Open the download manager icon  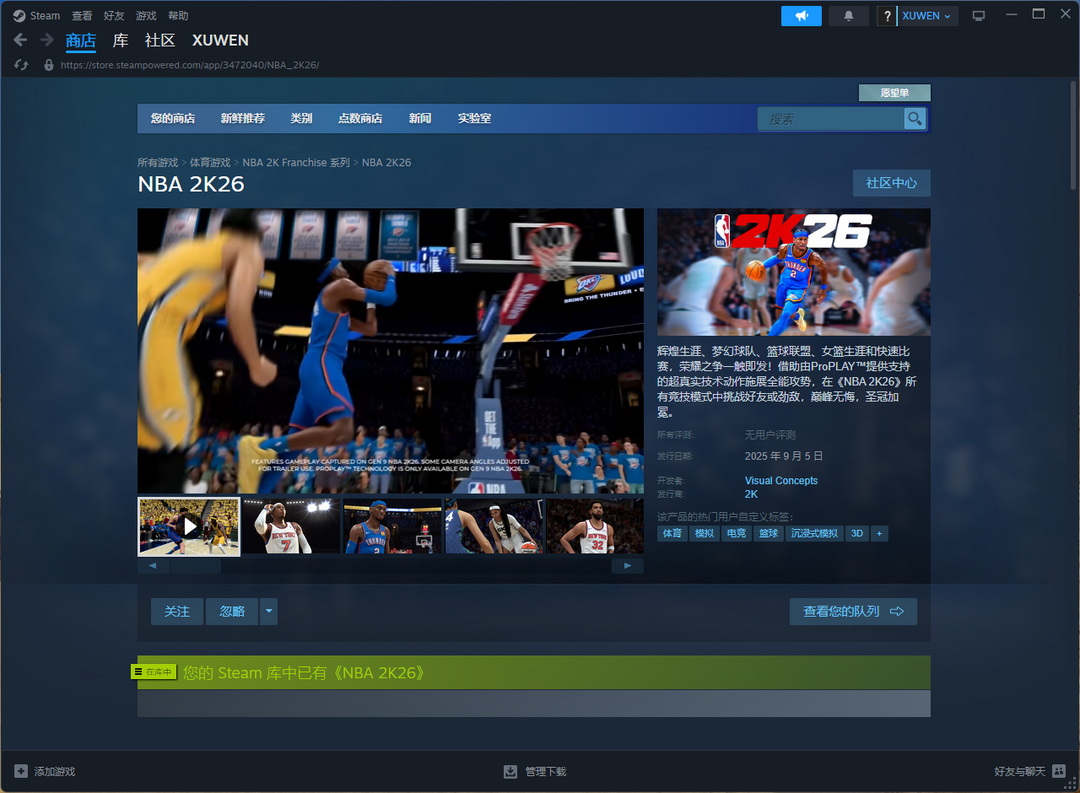(510, 771)
